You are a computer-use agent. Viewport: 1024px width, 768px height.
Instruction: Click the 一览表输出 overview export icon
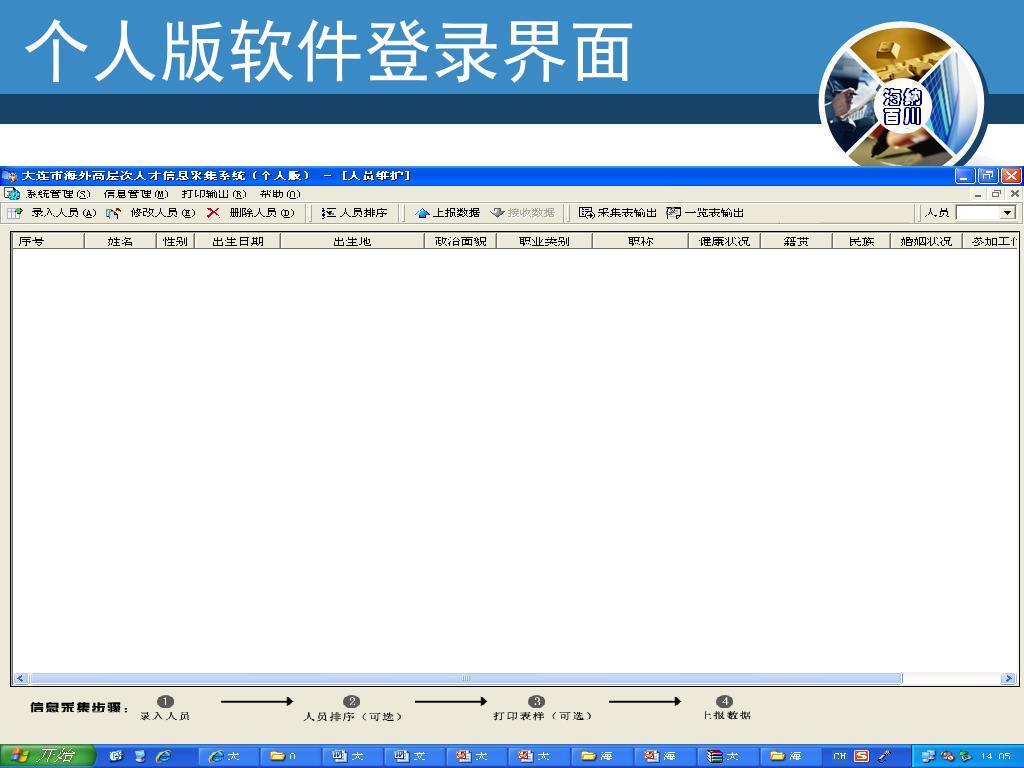674,213
